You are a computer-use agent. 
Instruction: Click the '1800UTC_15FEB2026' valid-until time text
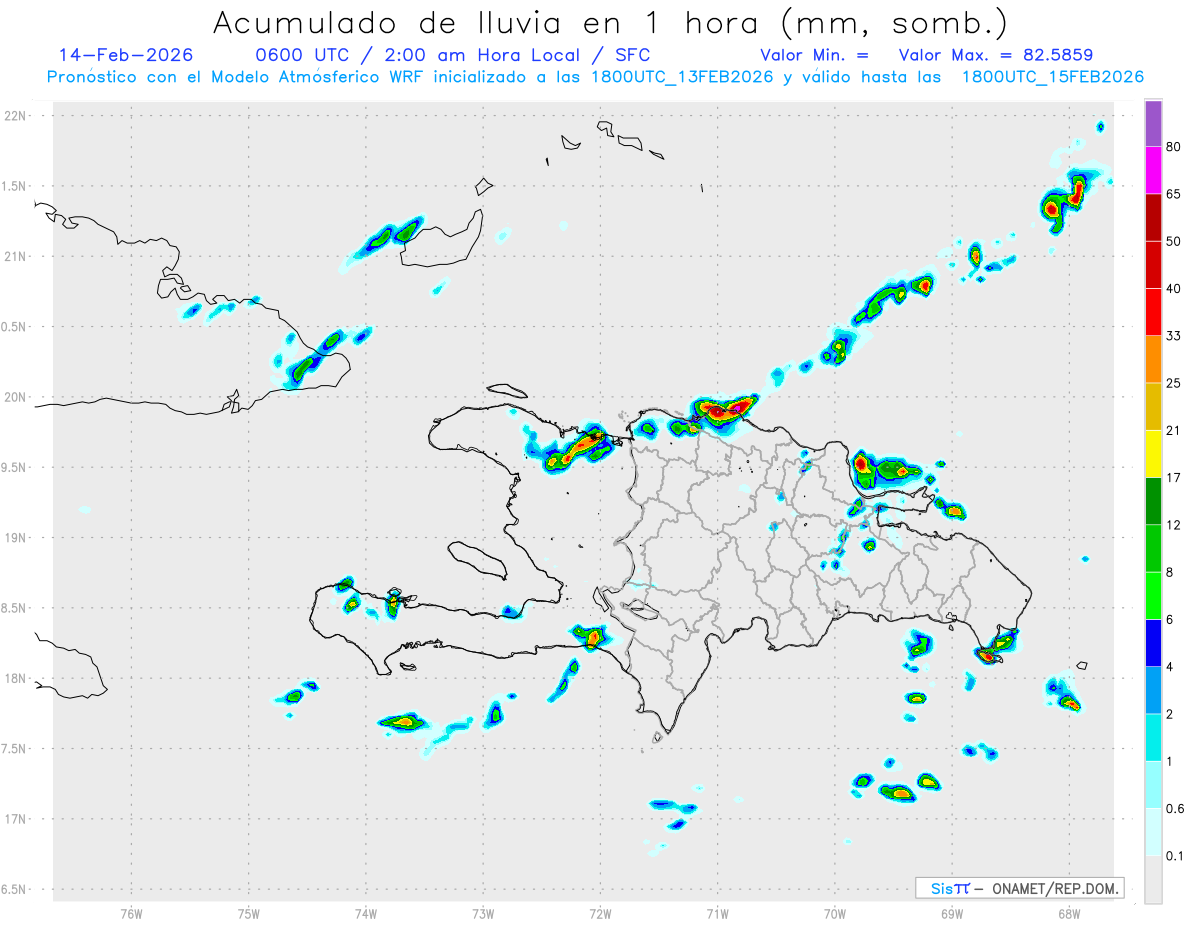click(x=1052, y=77)
